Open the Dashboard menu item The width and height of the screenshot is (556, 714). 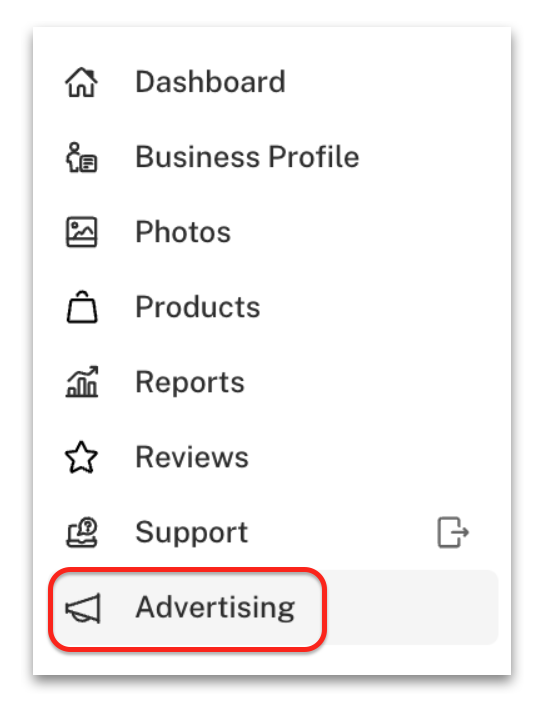click(210, 82)
